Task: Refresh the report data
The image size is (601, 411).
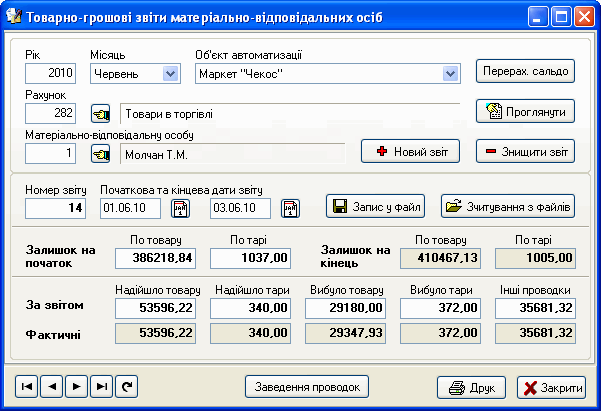Action: pos(126,386)
